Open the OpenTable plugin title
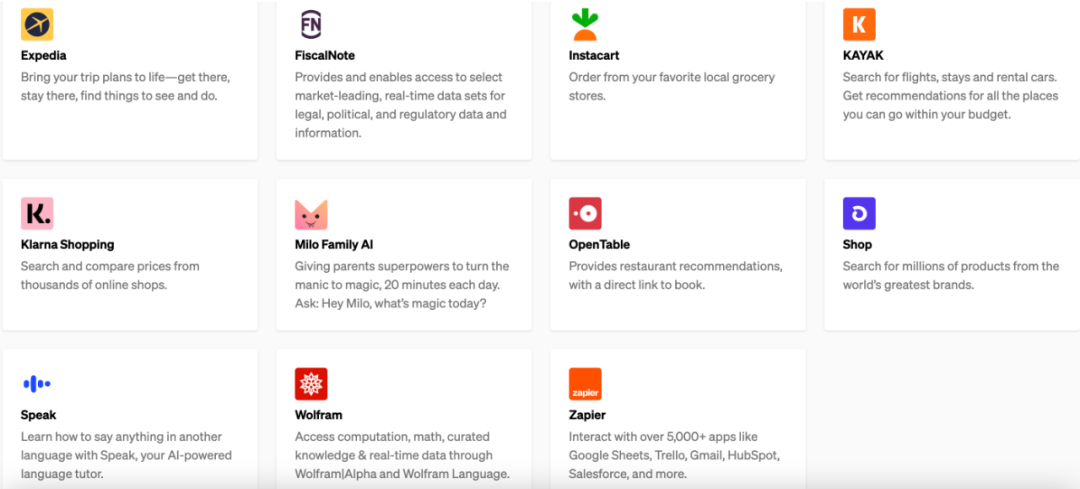Viewport: 1080px width, 489px height. click(x=599, y=244)
